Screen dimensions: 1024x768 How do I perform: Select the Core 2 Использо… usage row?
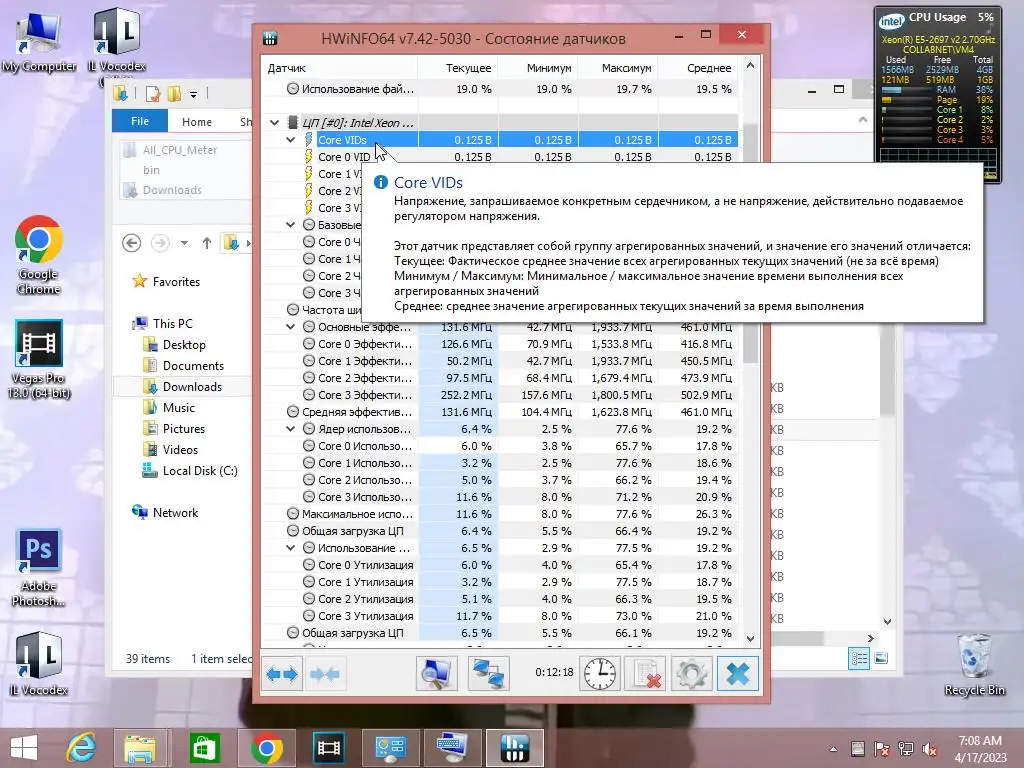pyautogui.click(x=500, y=480)
